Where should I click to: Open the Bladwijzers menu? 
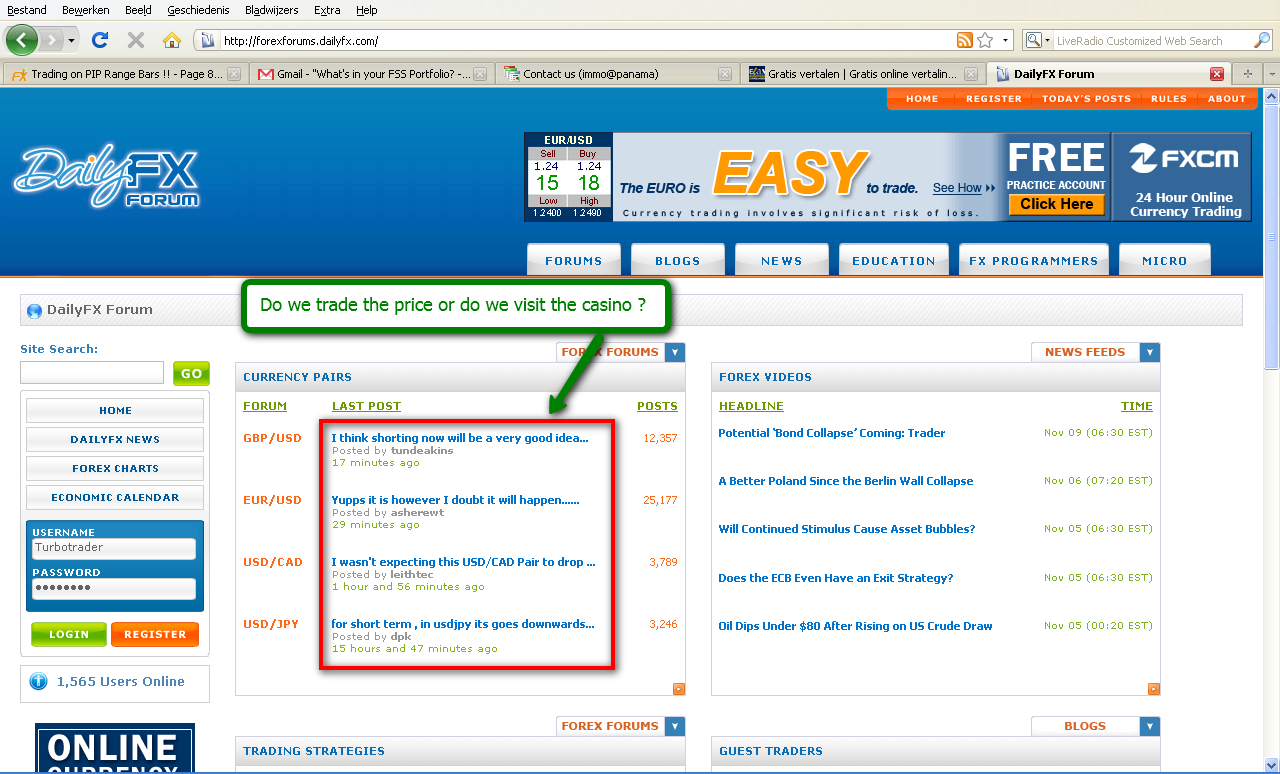point(272,10)
